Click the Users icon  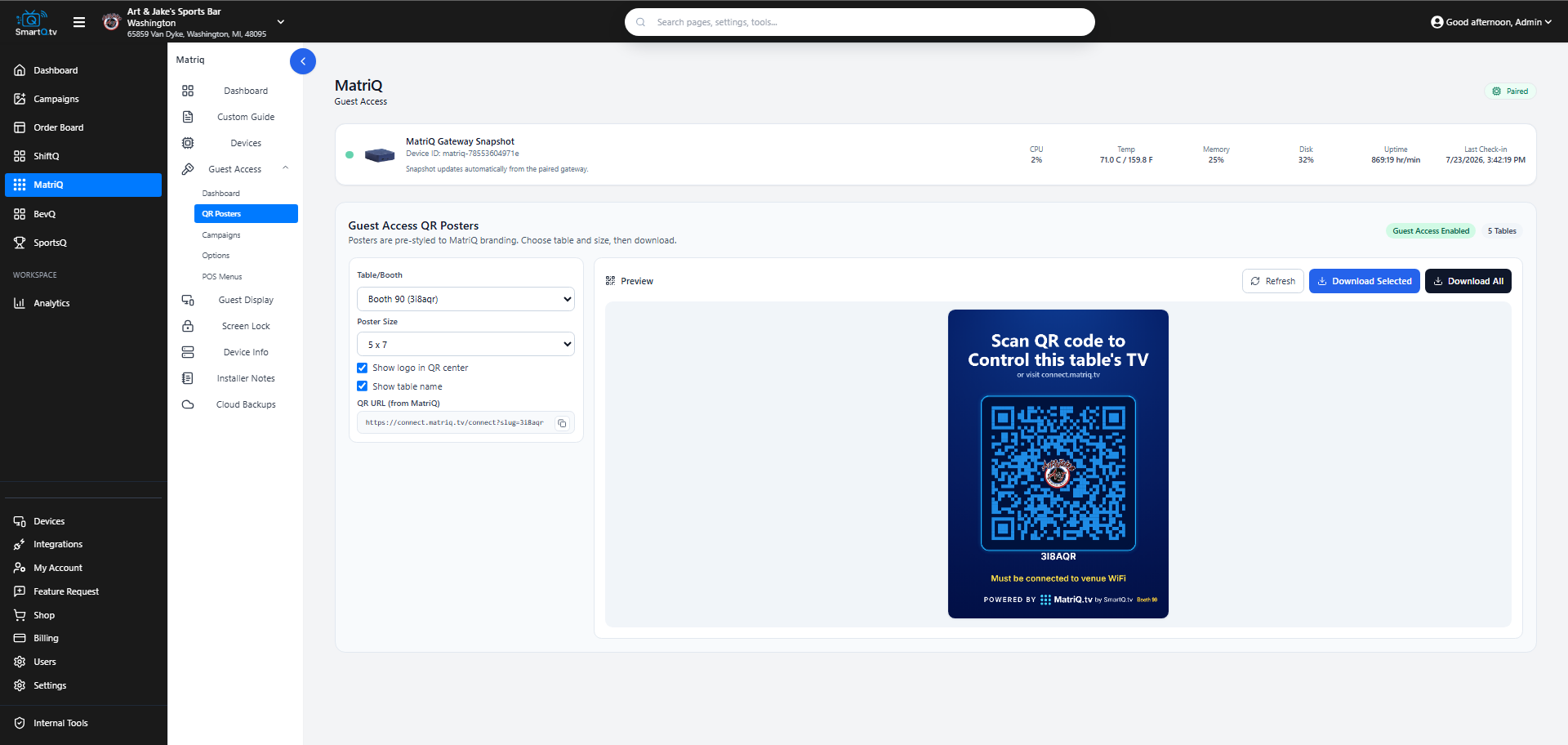(x=20, y=662)
